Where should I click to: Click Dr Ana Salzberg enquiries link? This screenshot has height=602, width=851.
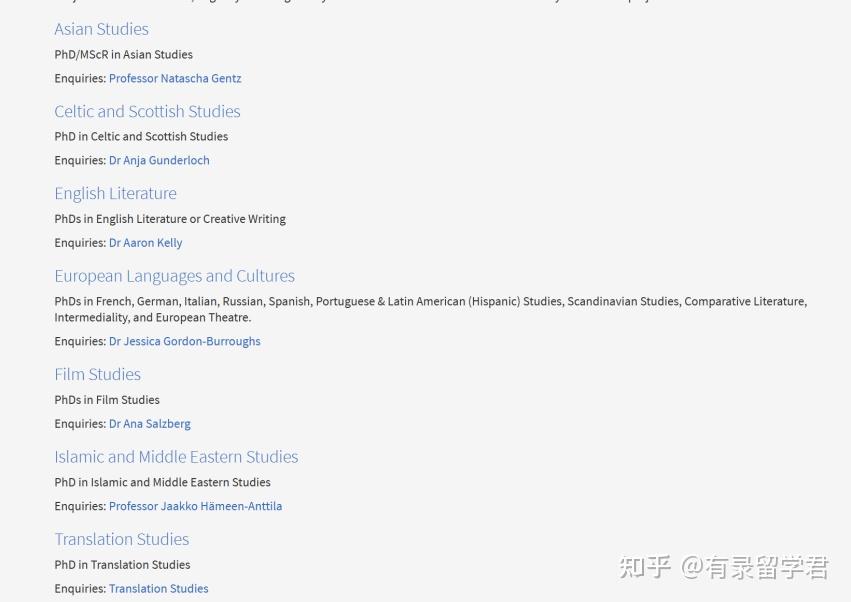click(149, 423)
